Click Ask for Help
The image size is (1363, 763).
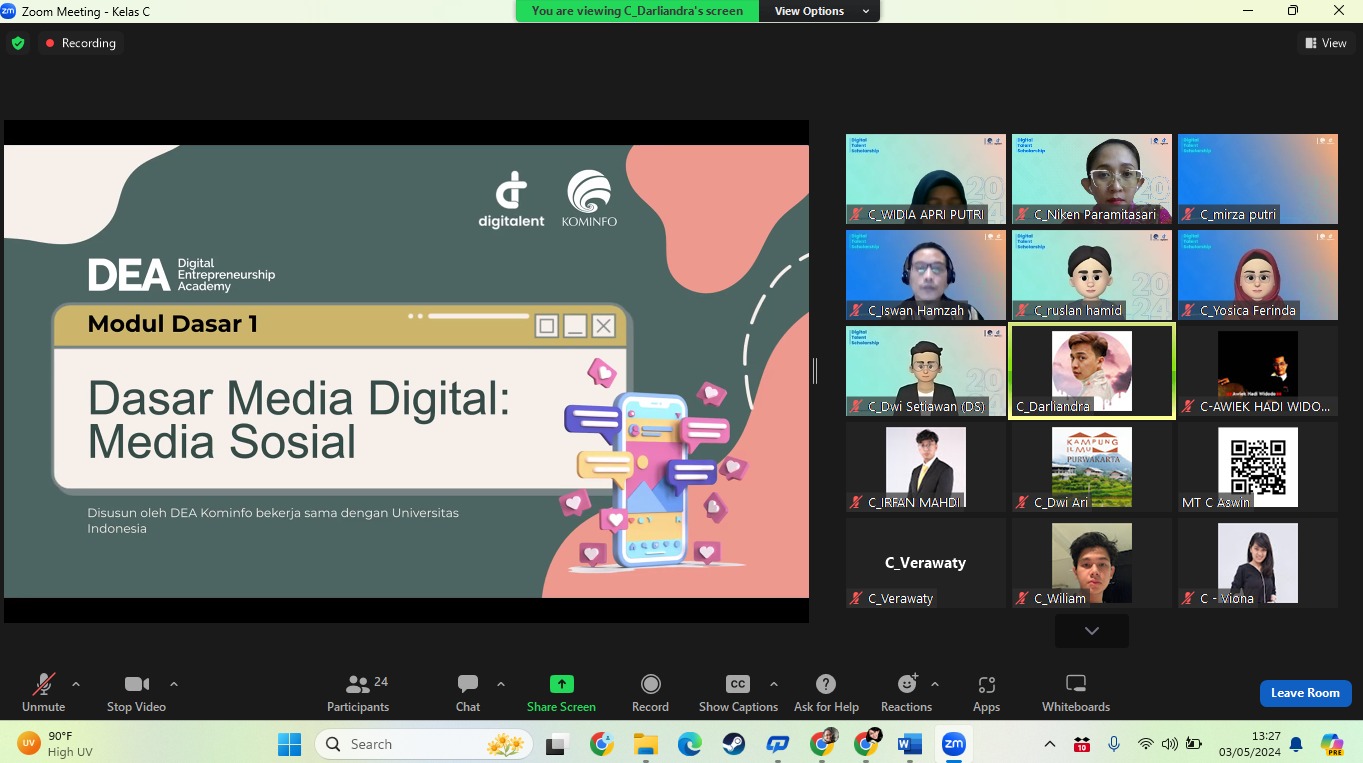826,691
